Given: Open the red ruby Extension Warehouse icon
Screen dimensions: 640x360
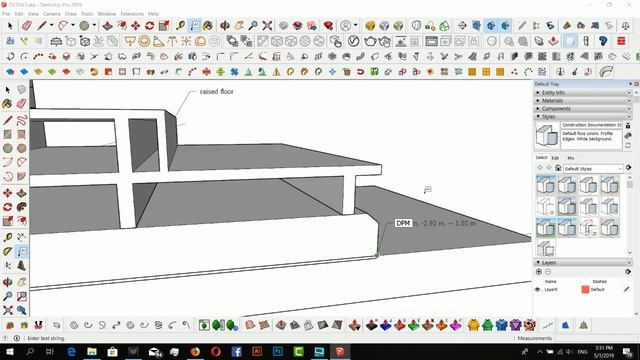Looking at the screenshot, I should click(328, 26).
